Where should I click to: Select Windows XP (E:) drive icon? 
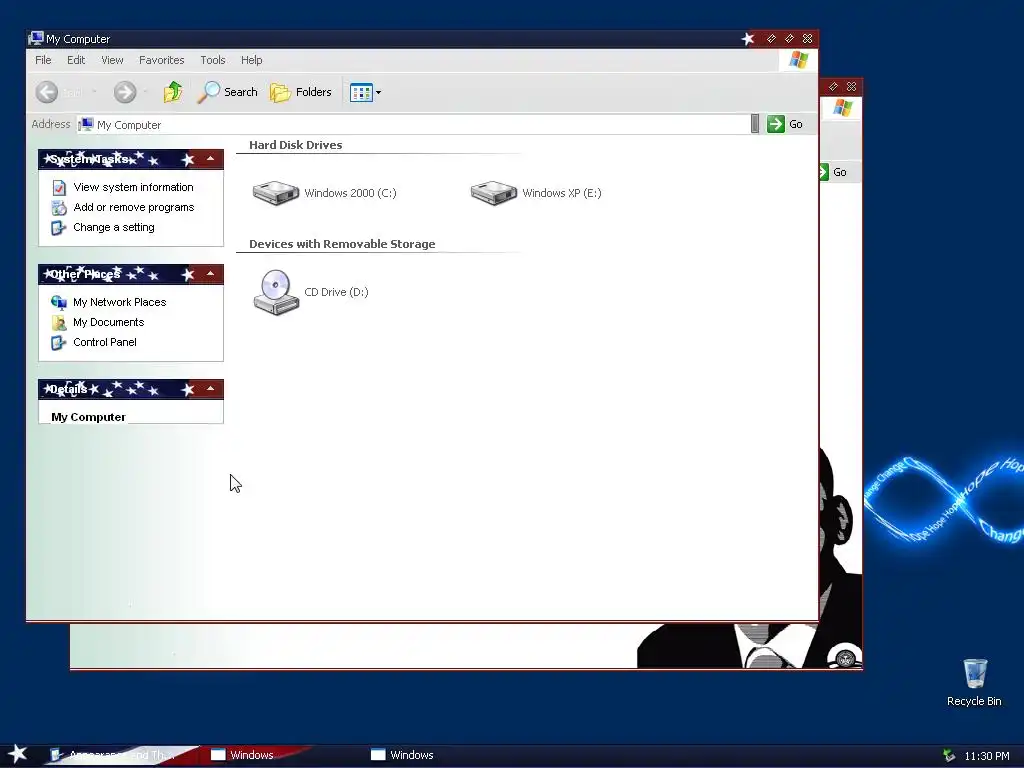(494, 193)
